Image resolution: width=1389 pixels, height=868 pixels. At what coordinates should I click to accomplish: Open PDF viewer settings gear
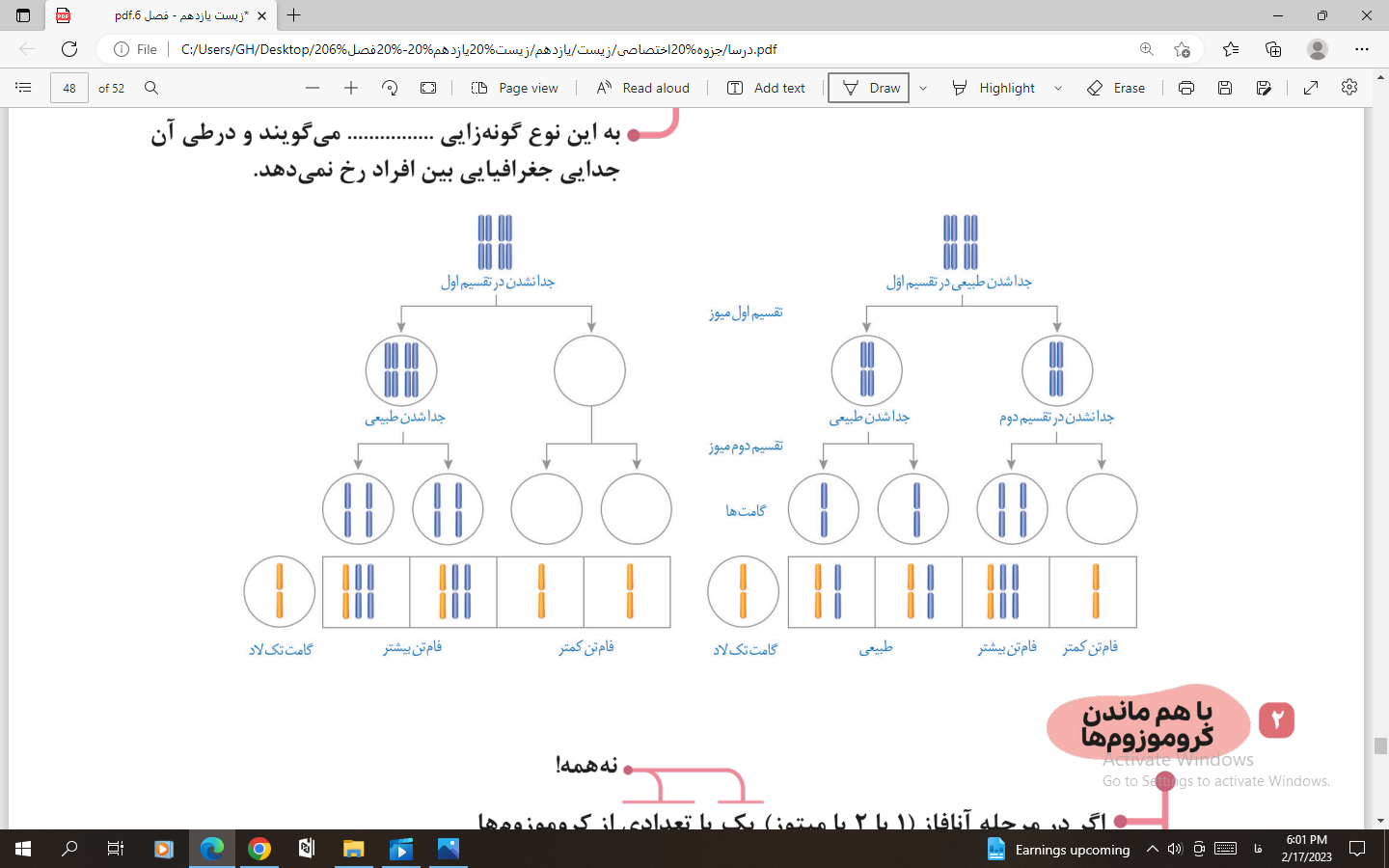[x=1349, y=88]
